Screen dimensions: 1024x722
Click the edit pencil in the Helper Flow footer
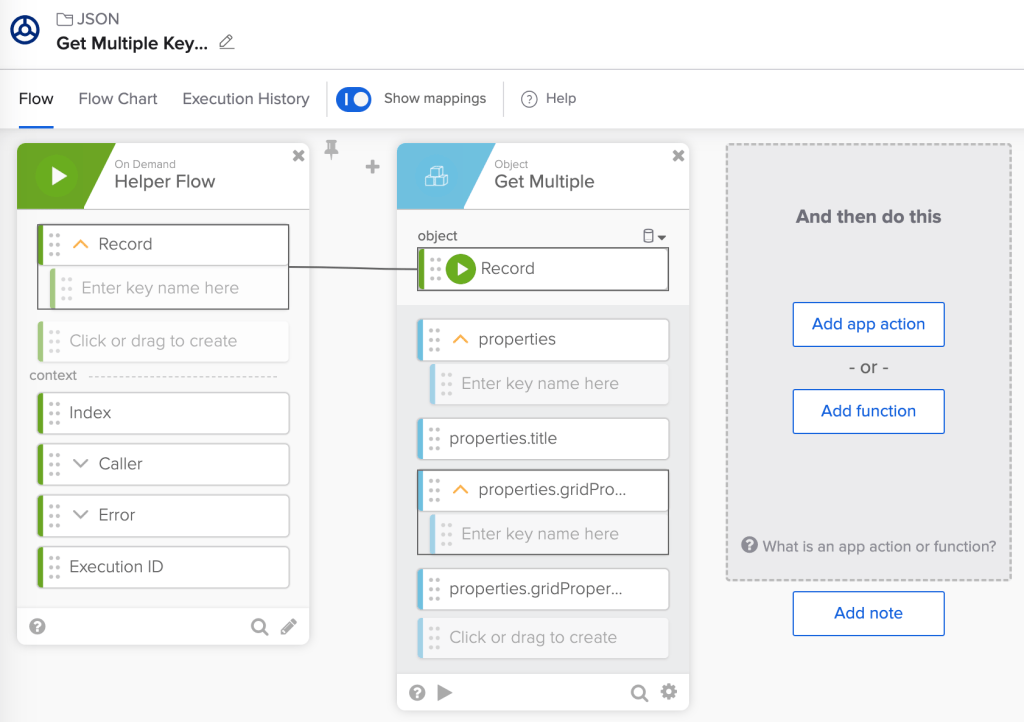click(289, 627)
